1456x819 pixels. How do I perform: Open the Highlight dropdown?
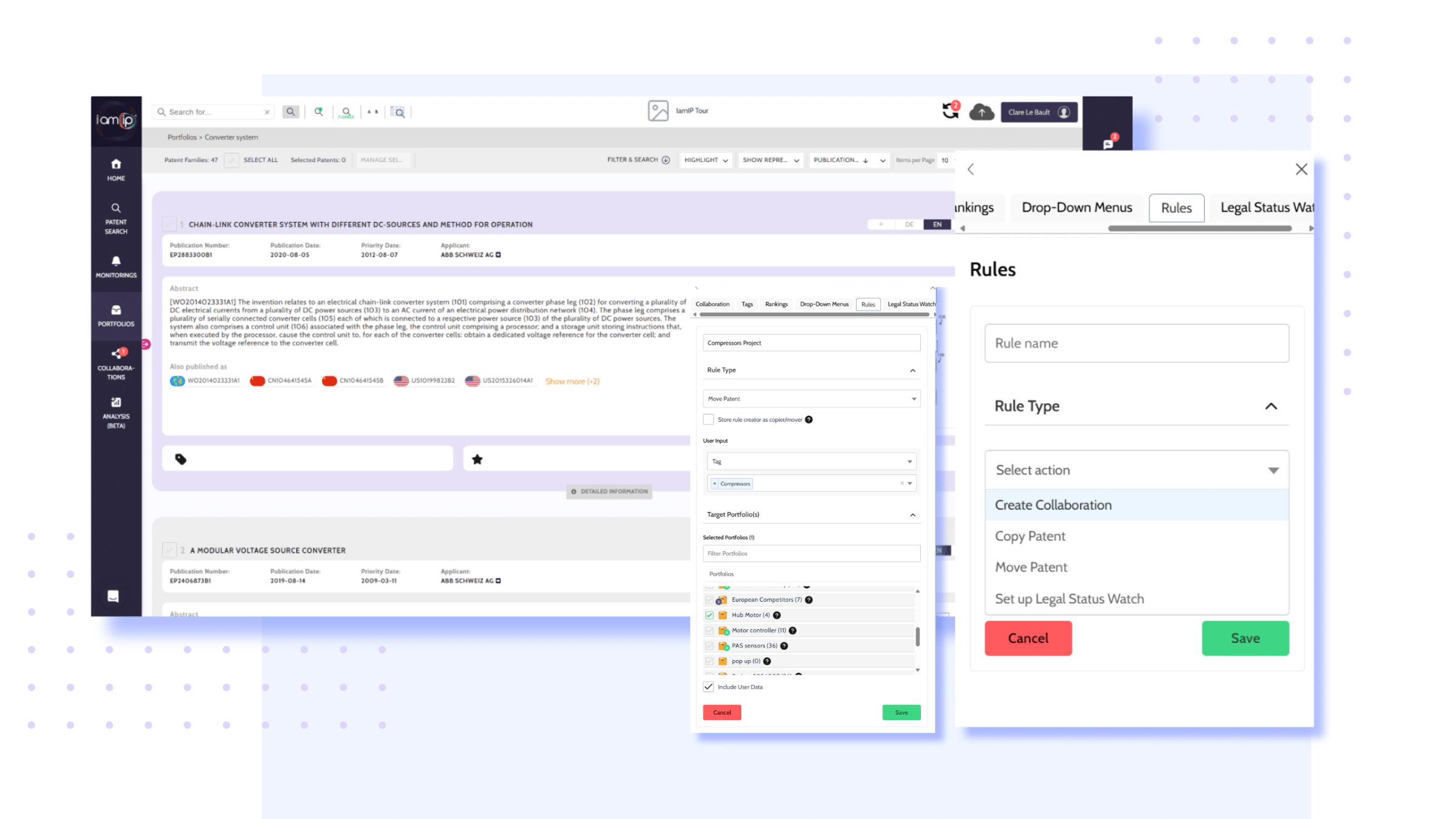706,160
